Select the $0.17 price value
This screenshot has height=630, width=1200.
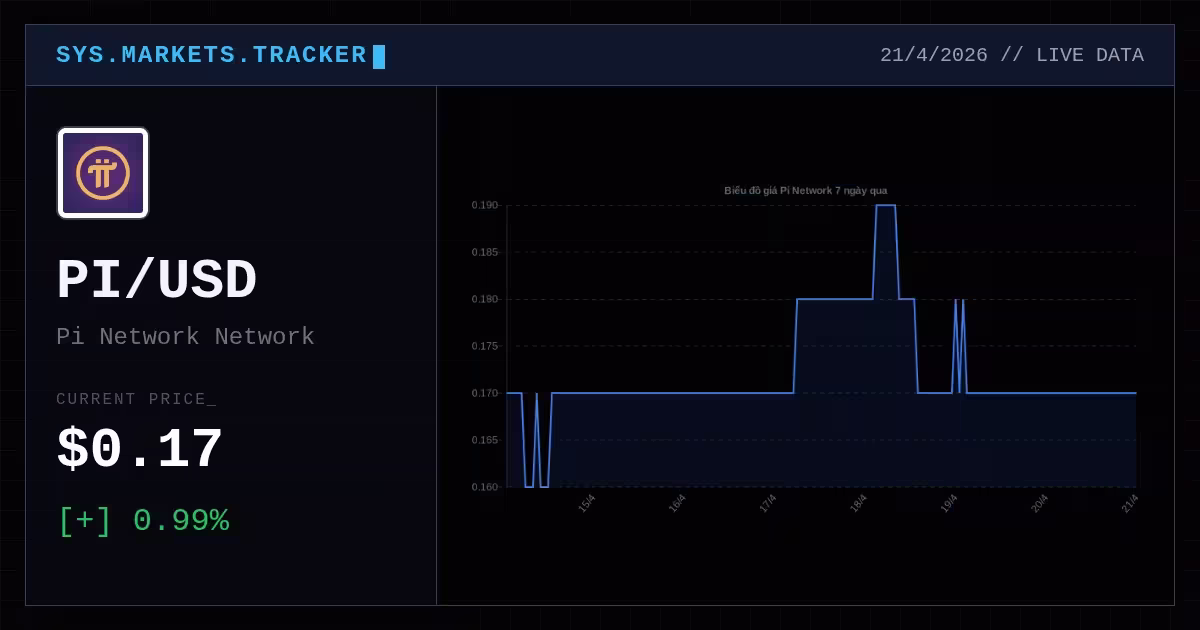pos(140,450)
